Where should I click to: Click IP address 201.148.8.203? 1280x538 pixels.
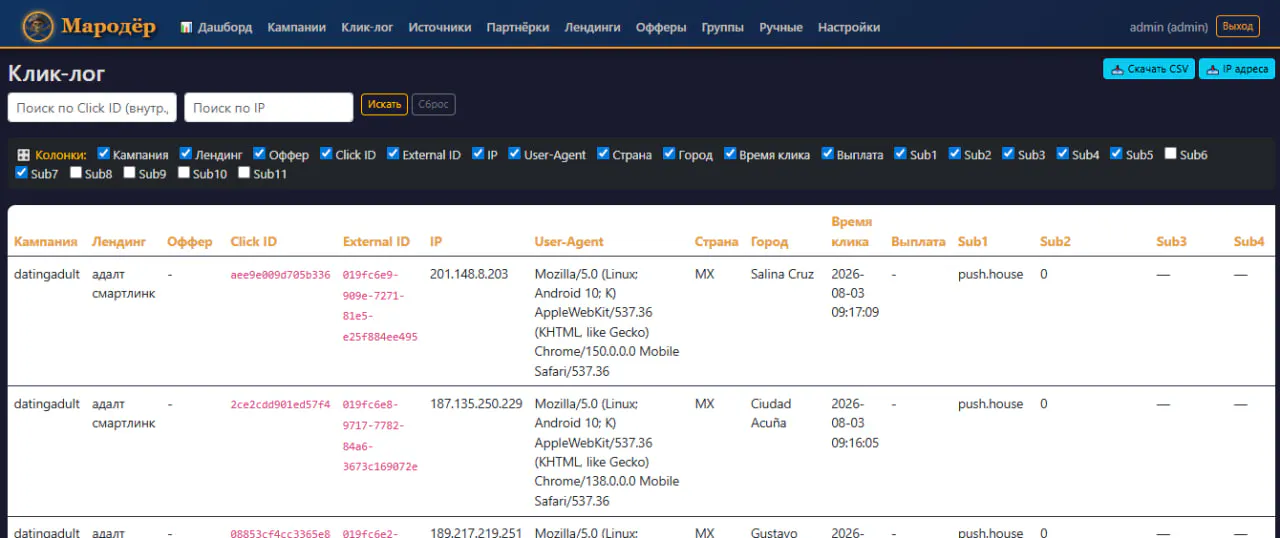click(469, 274)
